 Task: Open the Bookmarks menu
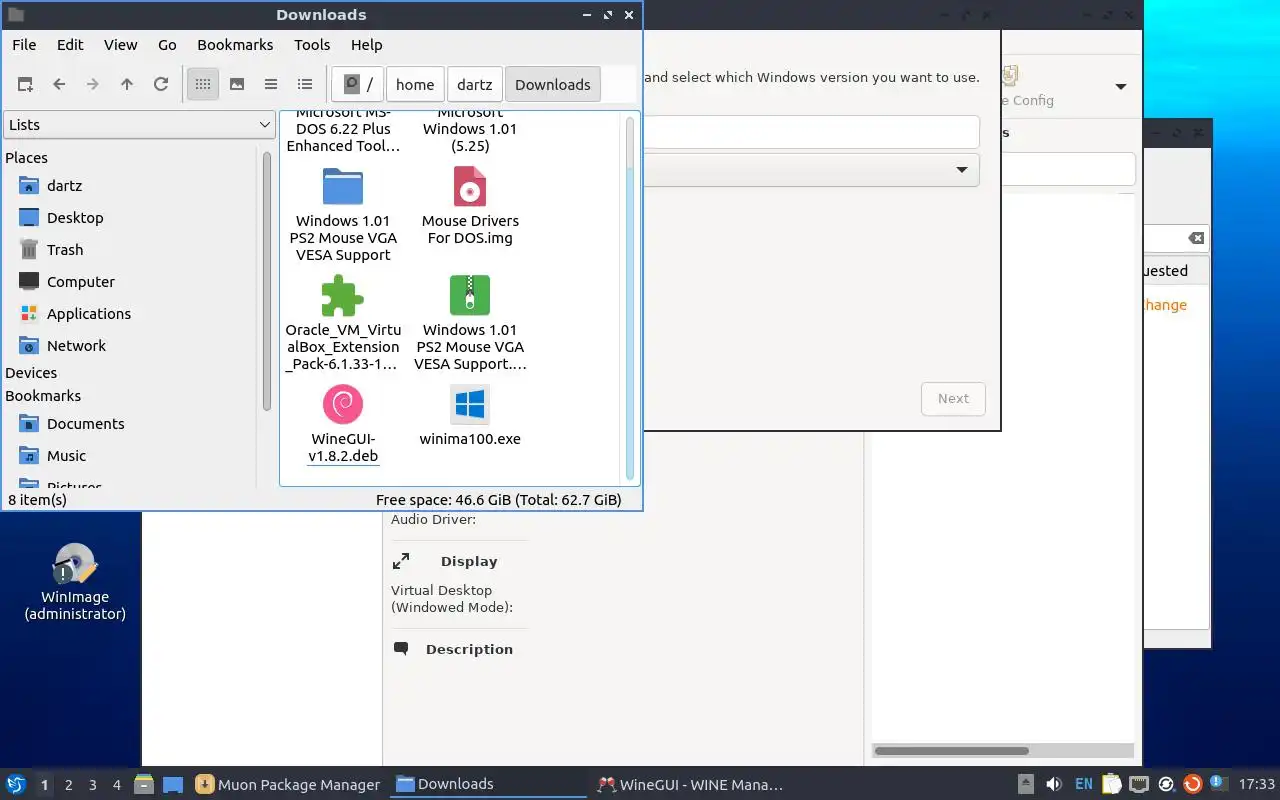(235, 45)
